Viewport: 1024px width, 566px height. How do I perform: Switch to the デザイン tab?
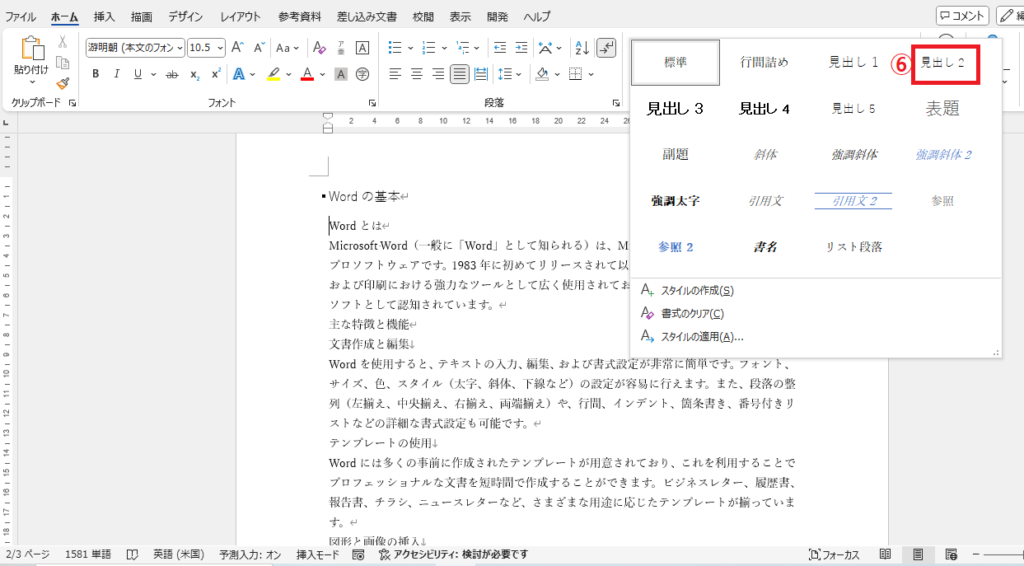(185, 17)
